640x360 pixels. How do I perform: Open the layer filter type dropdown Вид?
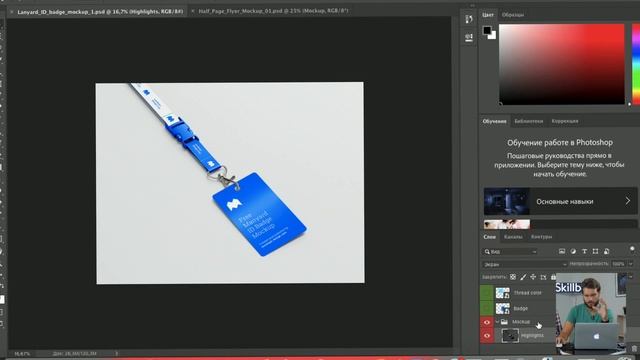coord(511,252)
